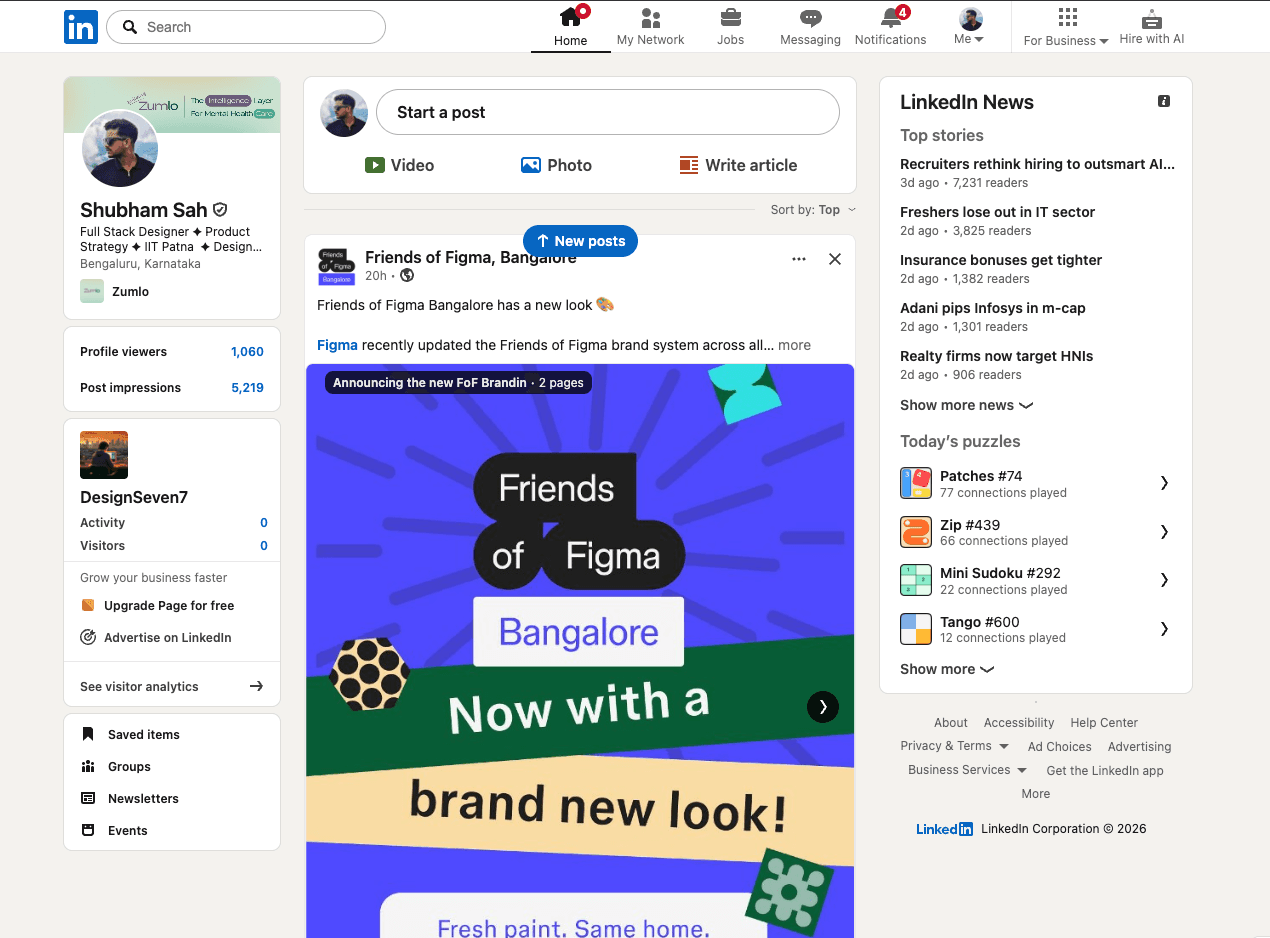1270x938 pixels.
Task: Click the LinkedIn logo icon
Action: pos(81,27)
